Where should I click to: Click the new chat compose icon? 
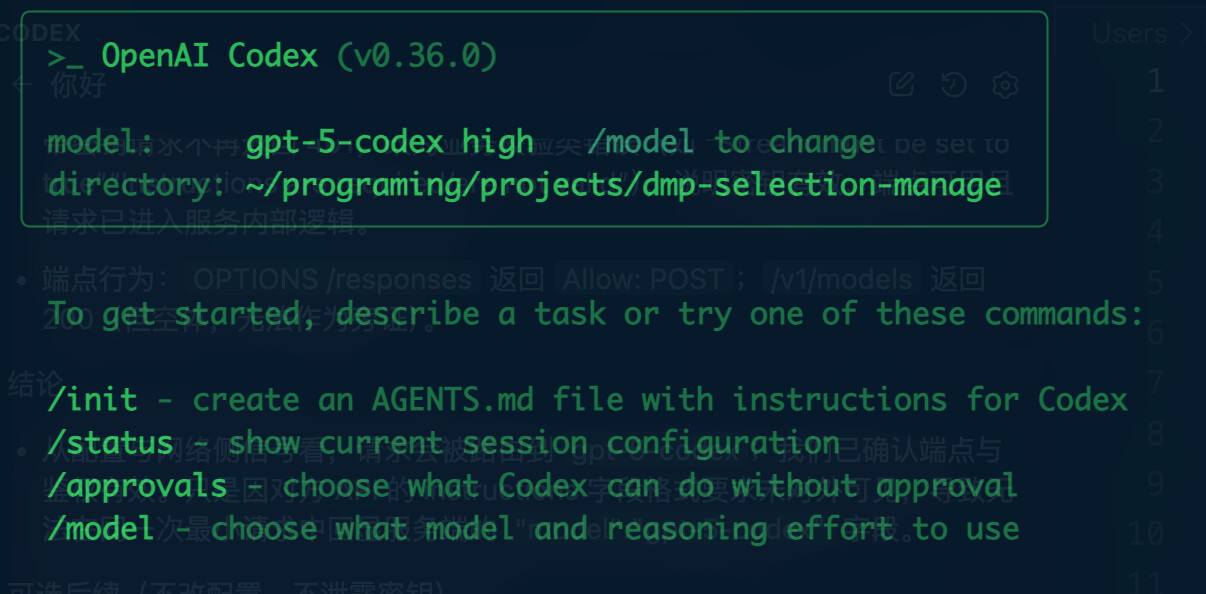point(901,85)
